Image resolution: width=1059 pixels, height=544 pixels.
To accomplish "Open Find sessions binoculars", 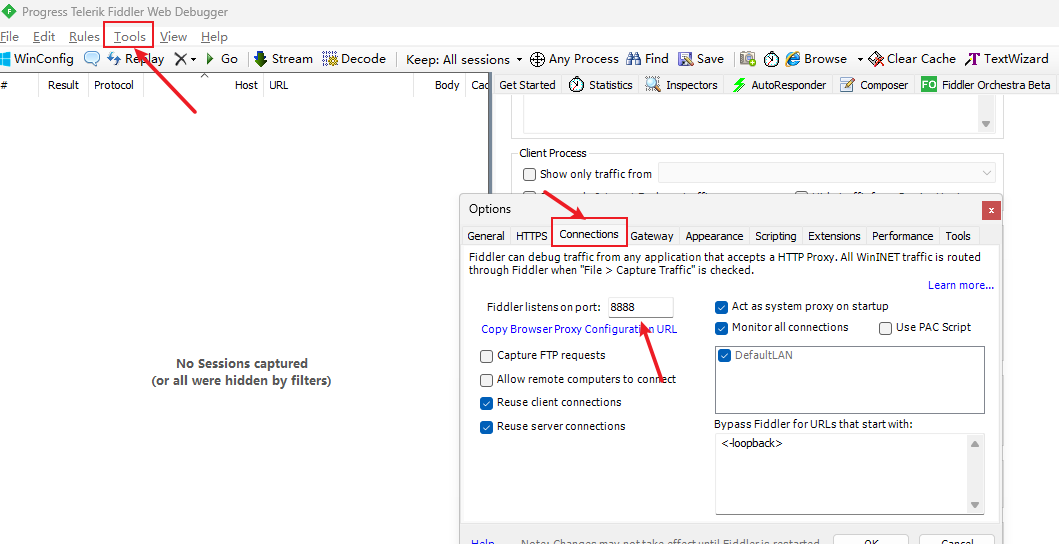I will [647, 59].
